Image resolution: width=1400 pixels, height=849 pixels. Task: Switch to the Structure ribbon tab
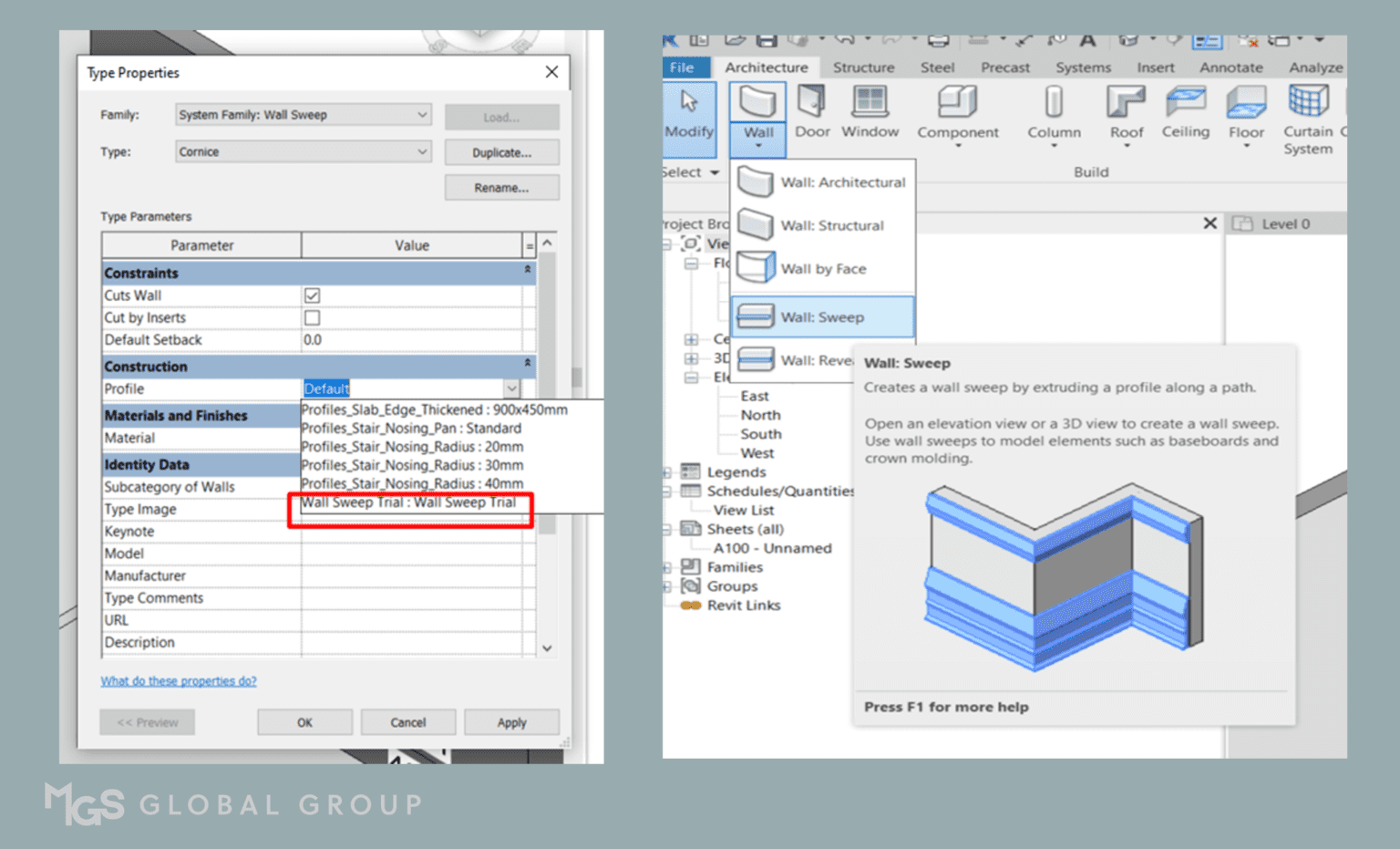pos(863,67)
